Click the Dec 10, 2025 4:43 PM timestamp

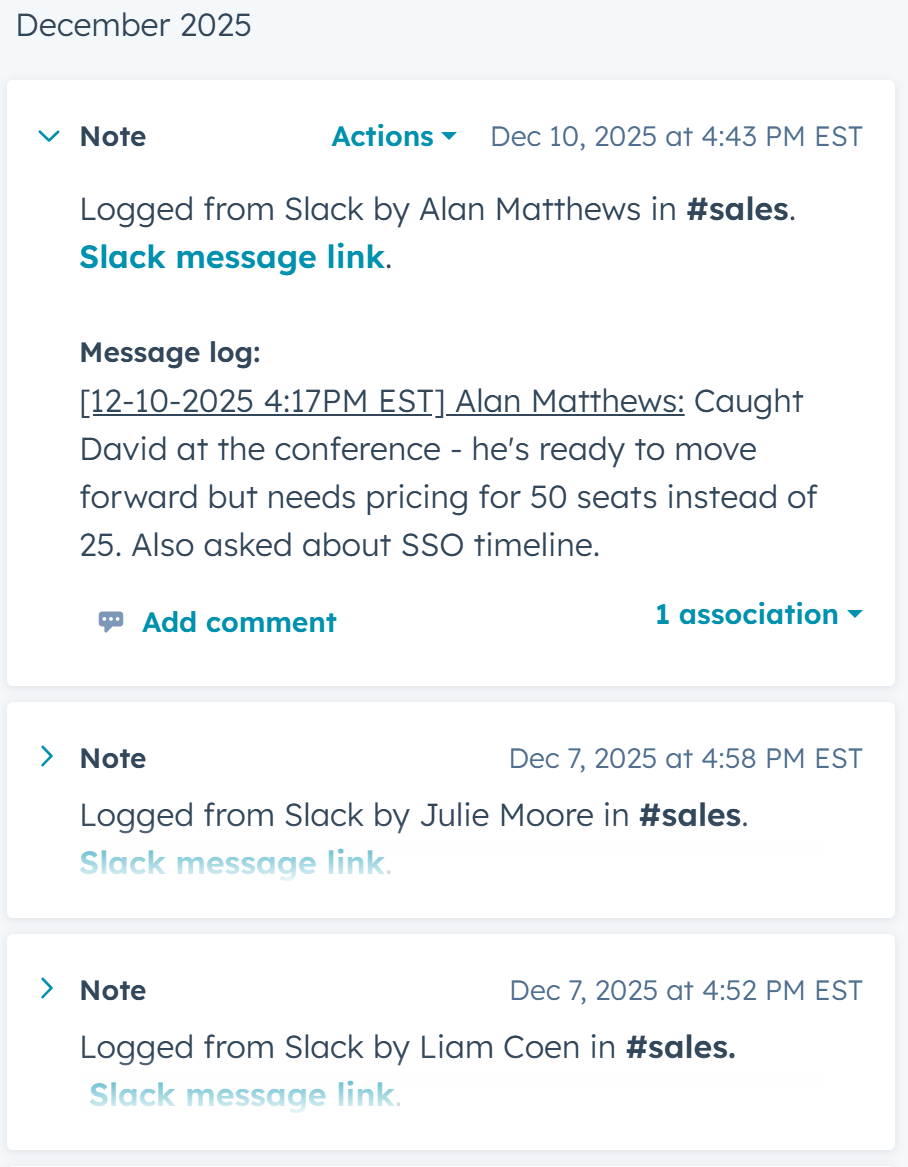(x=676, y=136)
